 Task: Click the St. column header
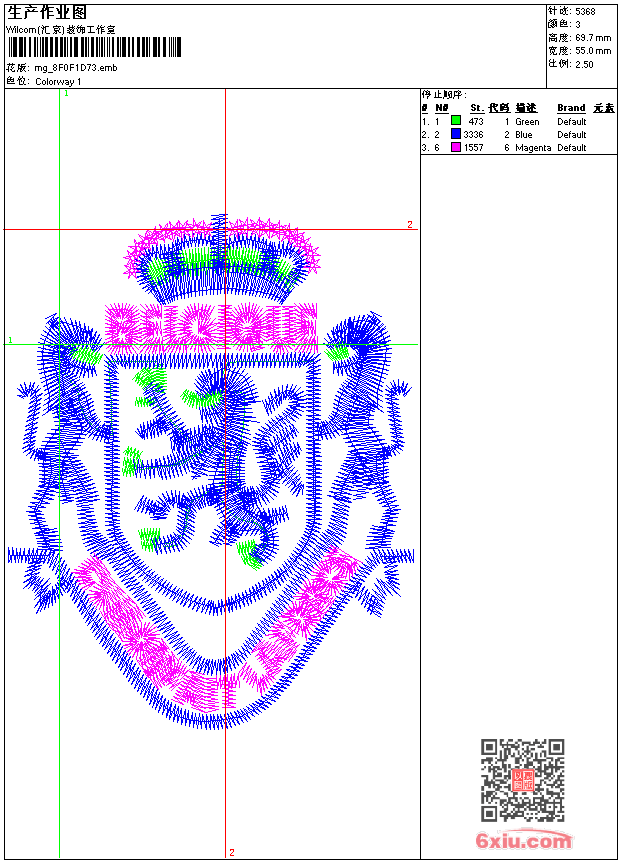(x=477, y=108)
